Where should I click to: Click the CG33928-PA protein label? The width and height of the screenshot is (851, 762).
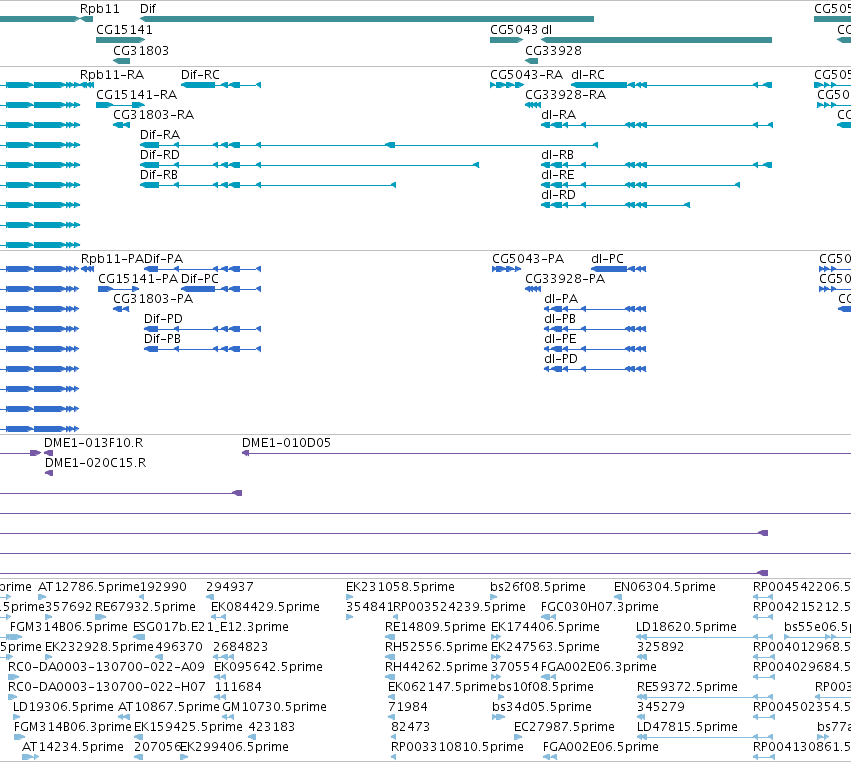tap(565, 279)
